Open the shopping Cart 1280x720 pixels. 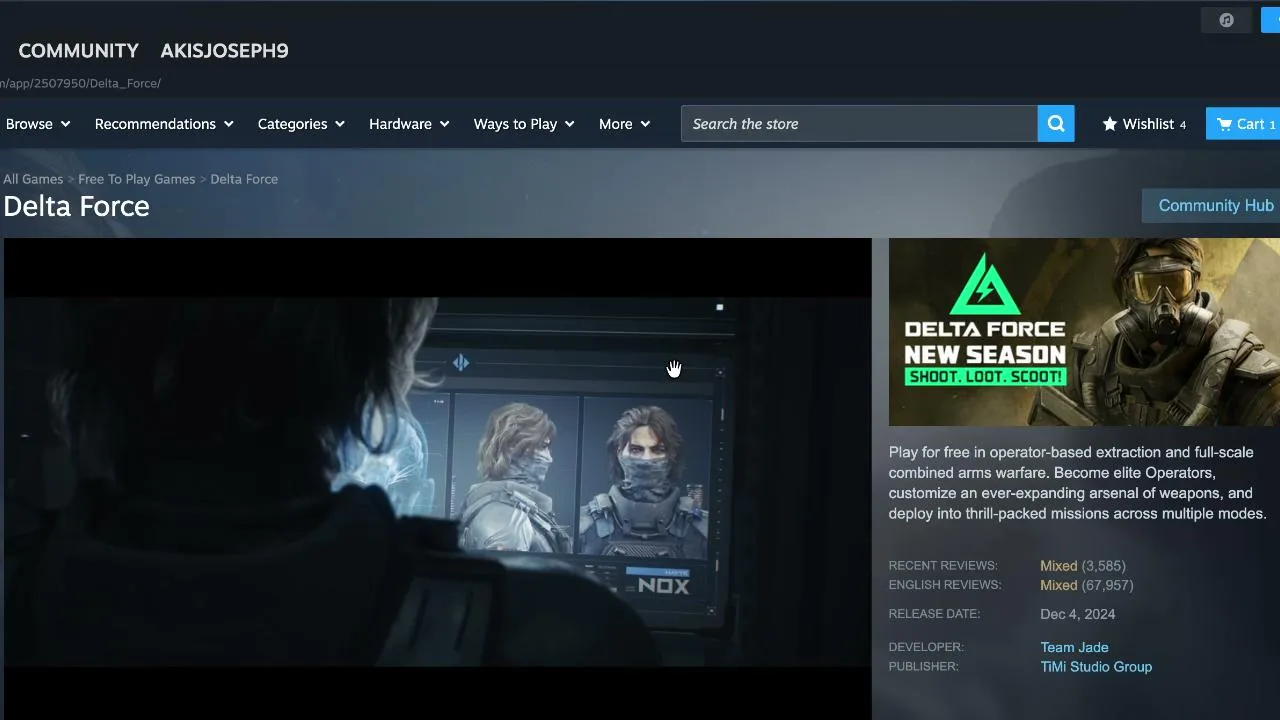[1244, 124]
